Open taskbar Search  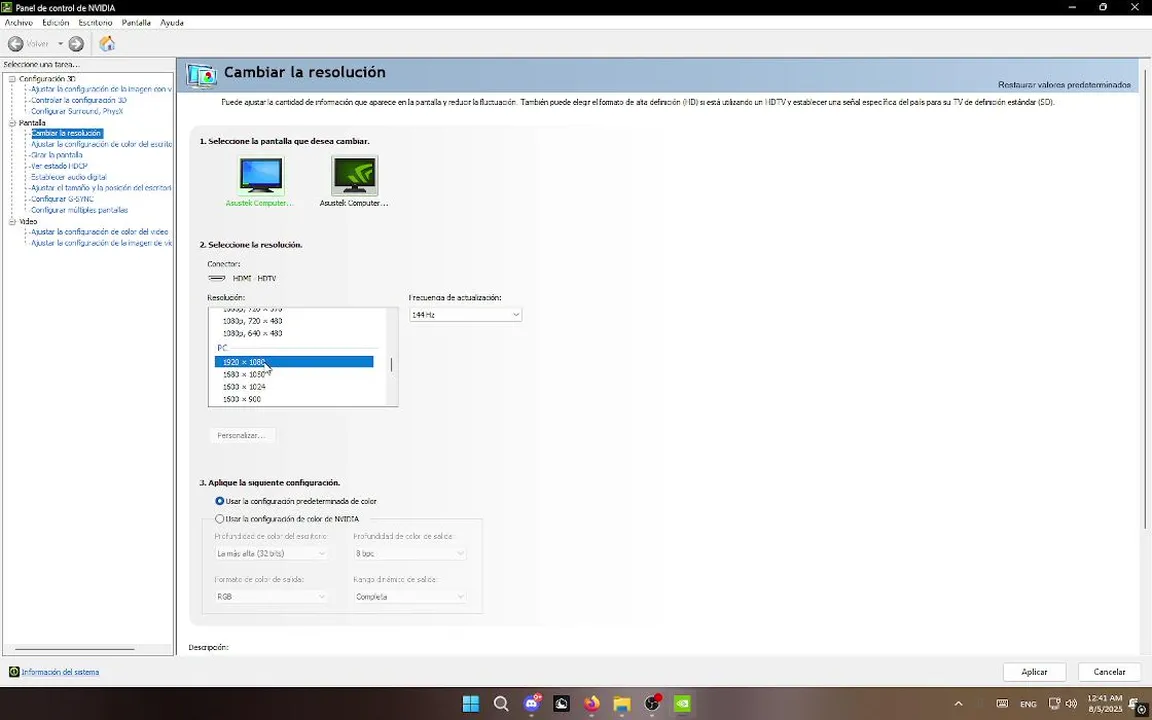[x=501, y=704]
